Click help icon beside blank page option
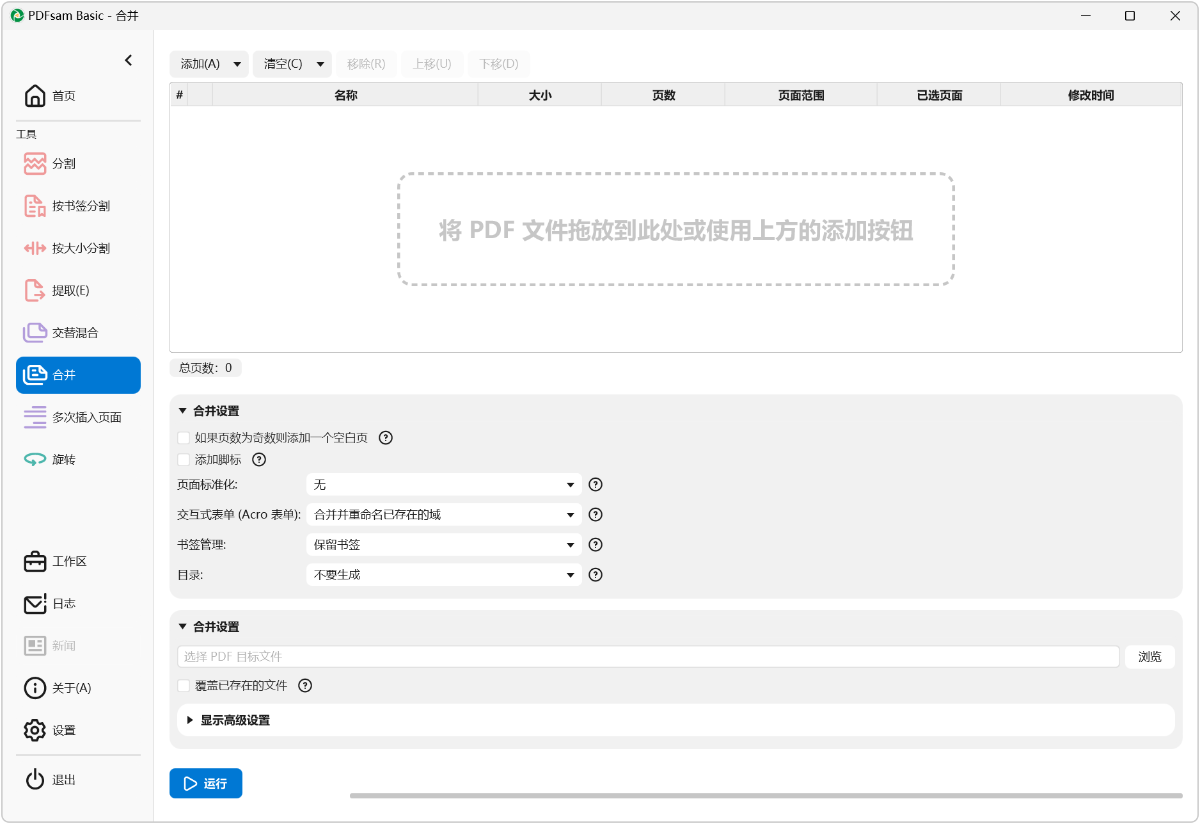This screenshot has height=824, width=1200. pos(385,437)
